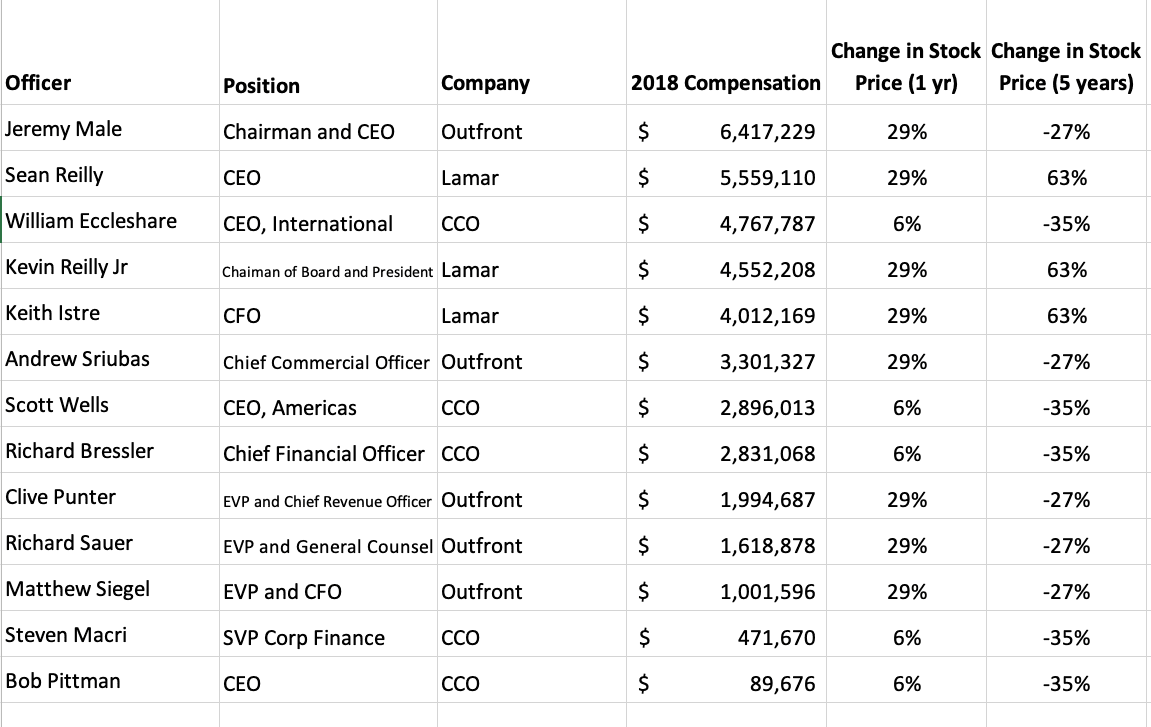Select Chaiman of Board and President cell
Image resolution: width=1151 pixels, height=727 pixels.
pos(328,271)
